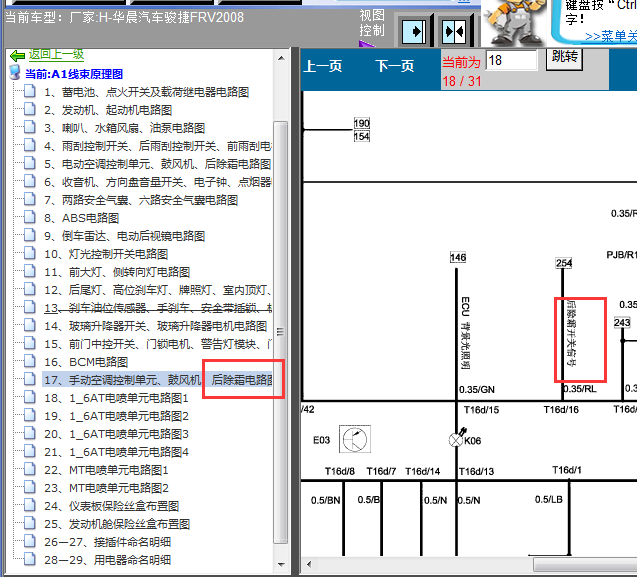
Task: Open item 20 1_6AT EFI unit circuit 3
Action: tap(117, 434)
